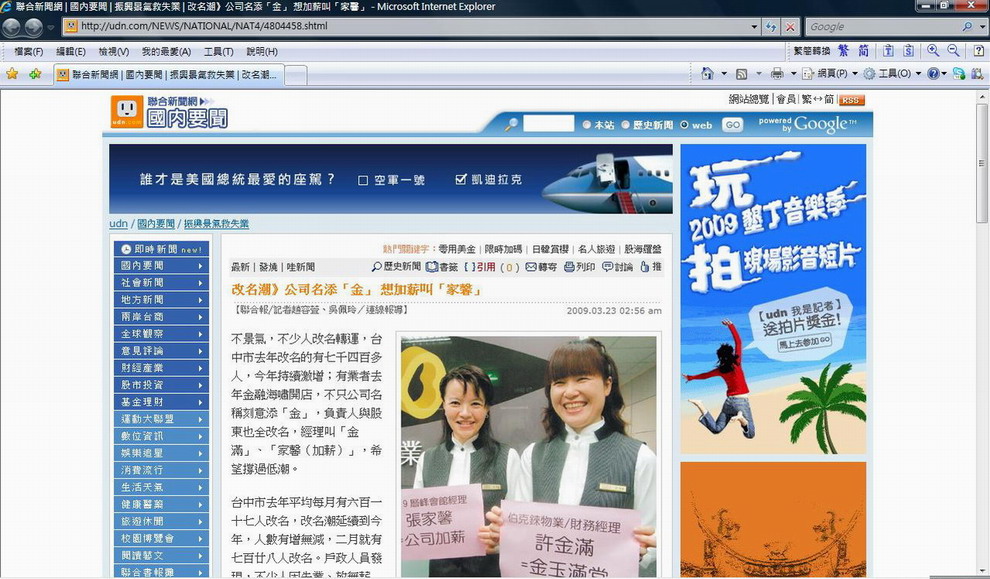Open the 零用美金 hot keyword link

click(457, 249)
